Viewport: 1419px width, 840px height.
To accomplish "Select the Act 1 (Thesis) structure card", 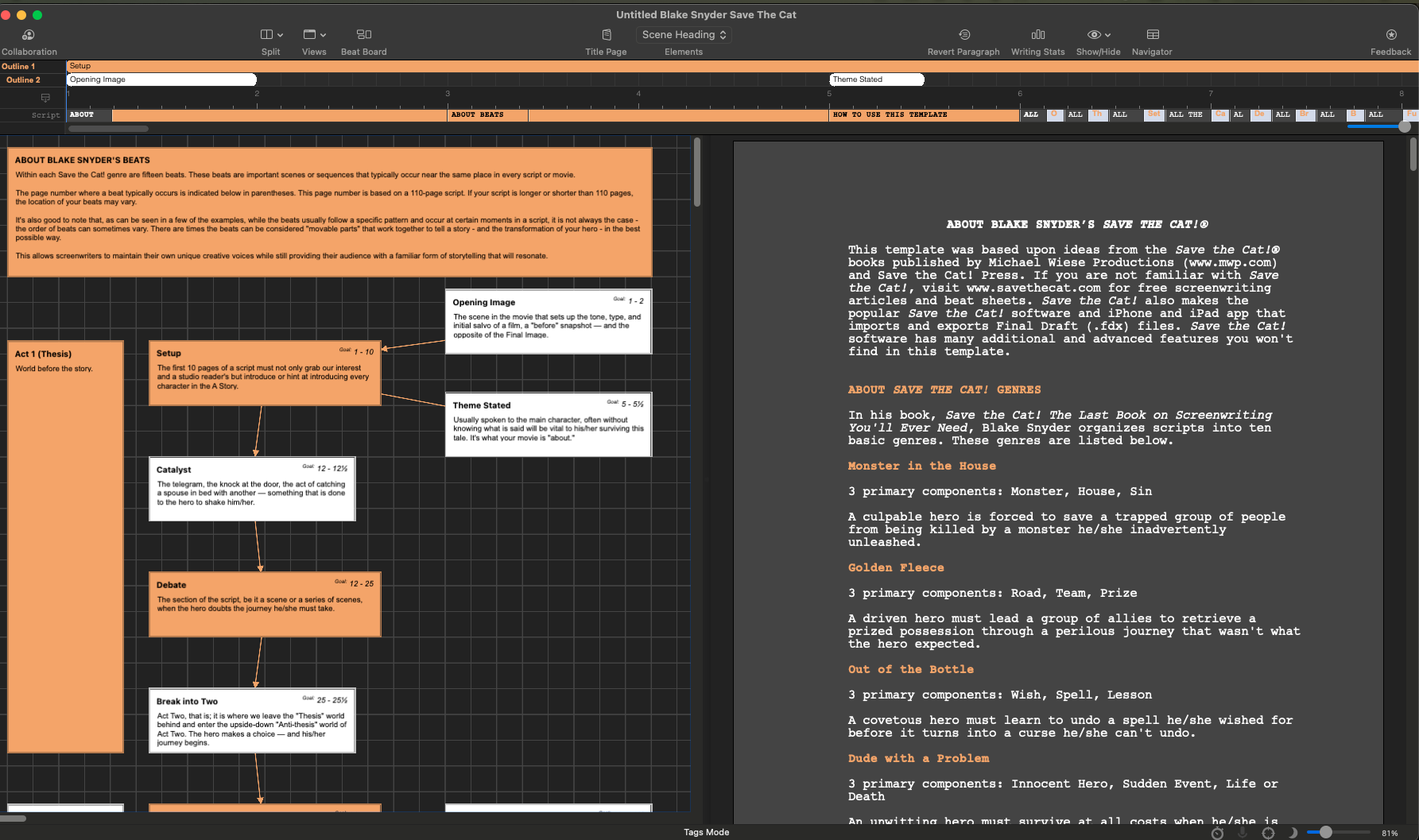I will tap(65, 547).
